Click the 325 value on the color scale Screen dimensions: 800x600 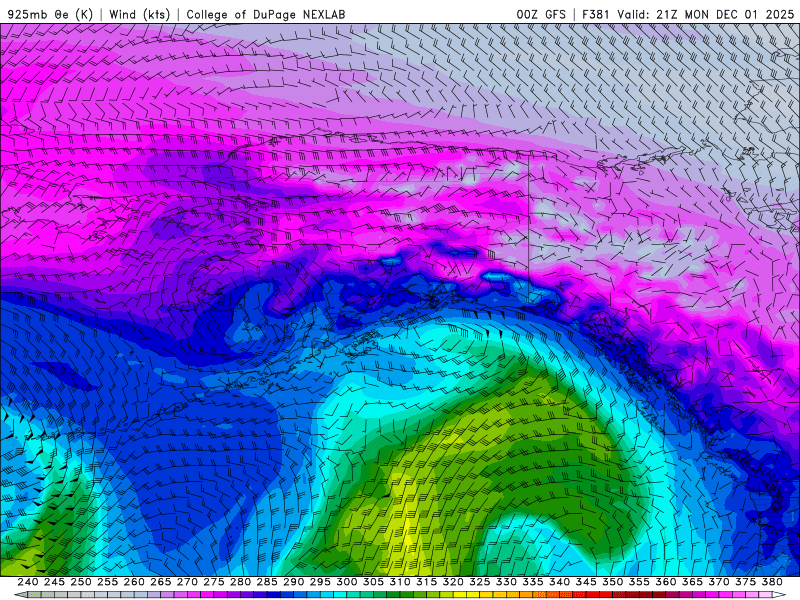click(x=480, y=582)
